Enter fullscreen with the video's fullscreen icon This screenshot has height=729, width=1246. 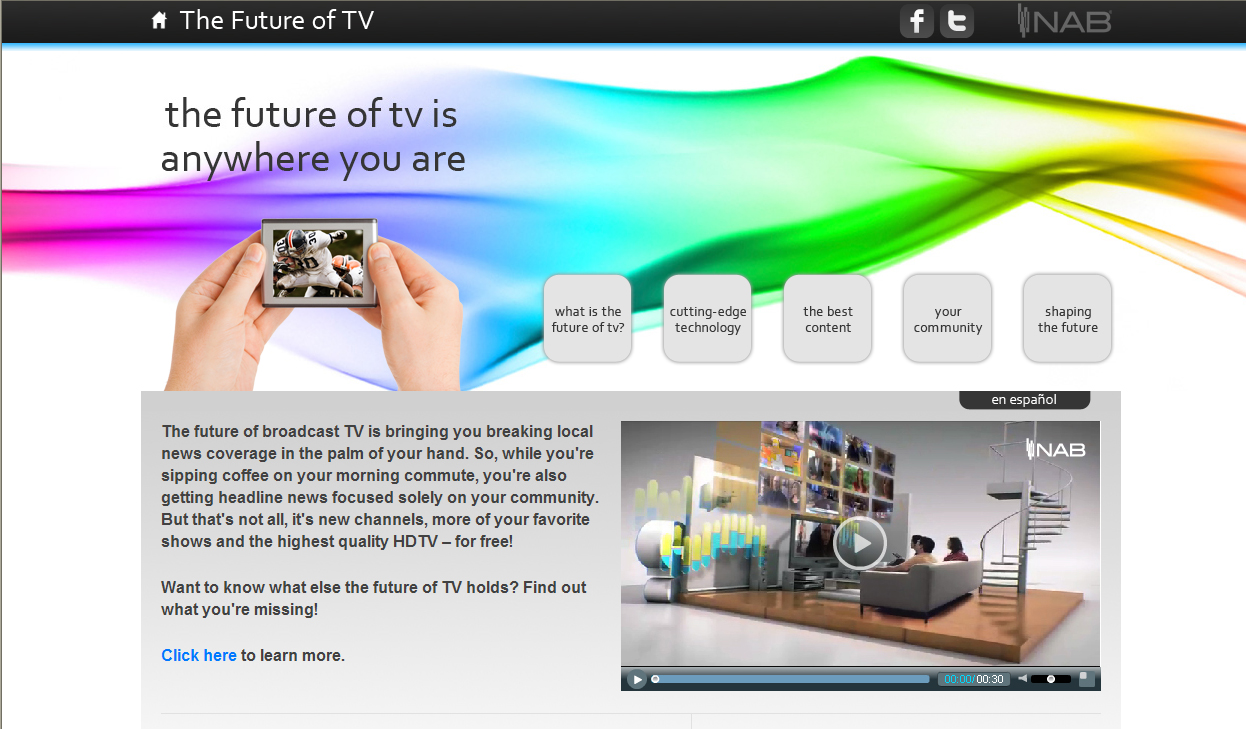1087,679
